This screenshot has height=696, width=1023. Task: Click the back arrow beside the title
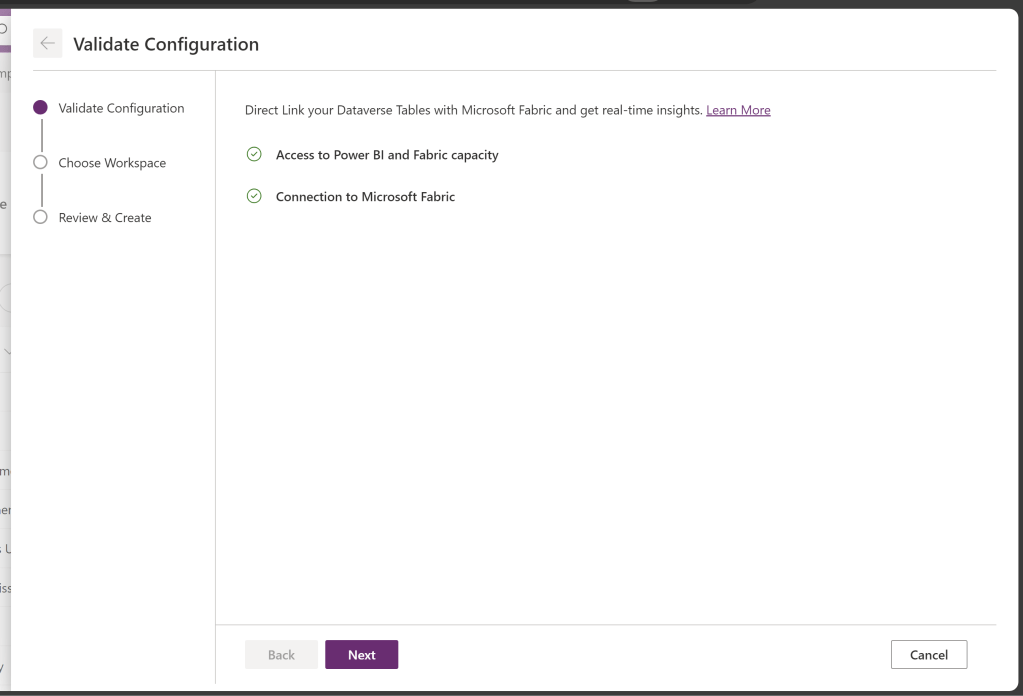(47, 44)
